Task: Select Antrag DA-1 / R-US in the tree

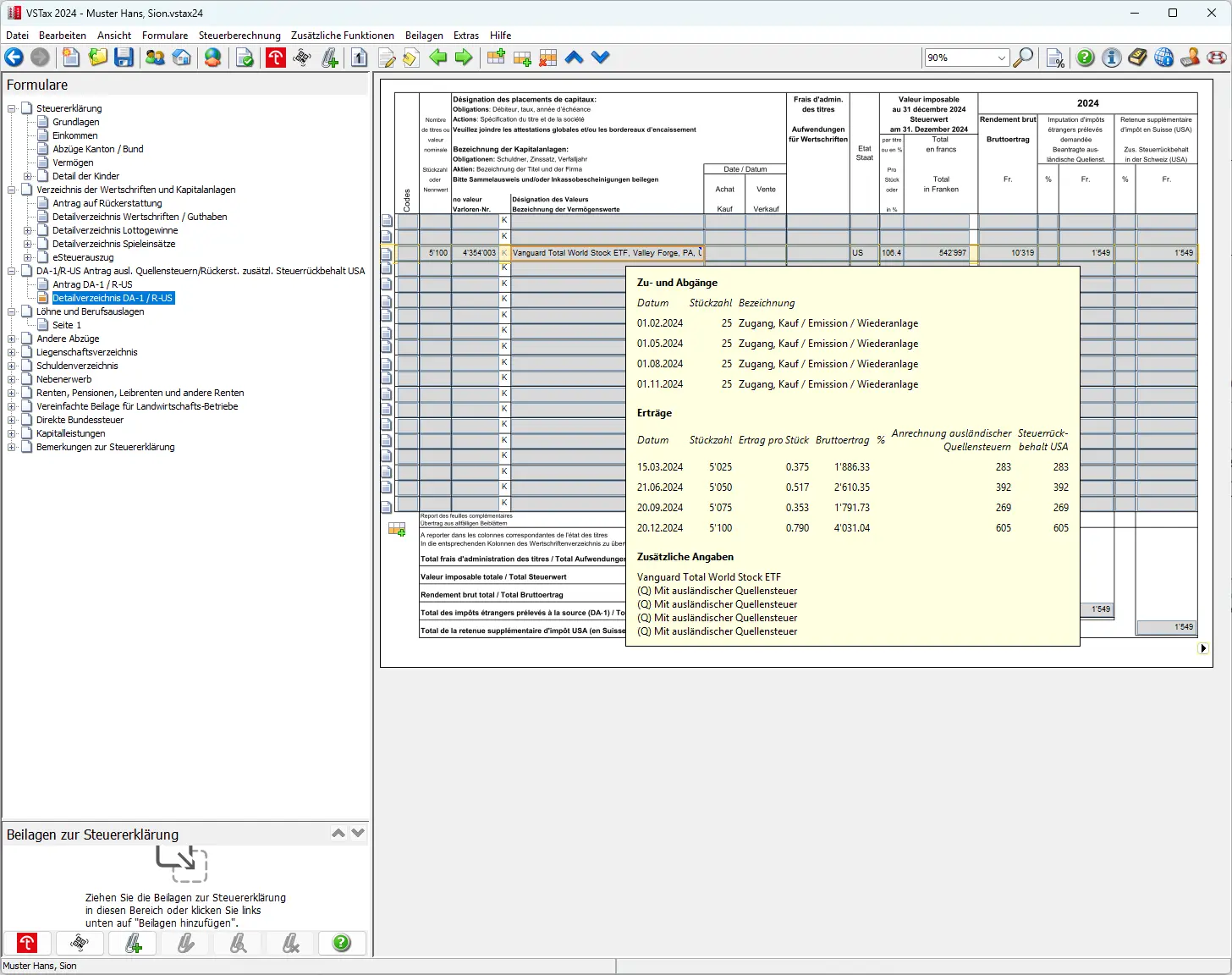Action: [92, 284]
